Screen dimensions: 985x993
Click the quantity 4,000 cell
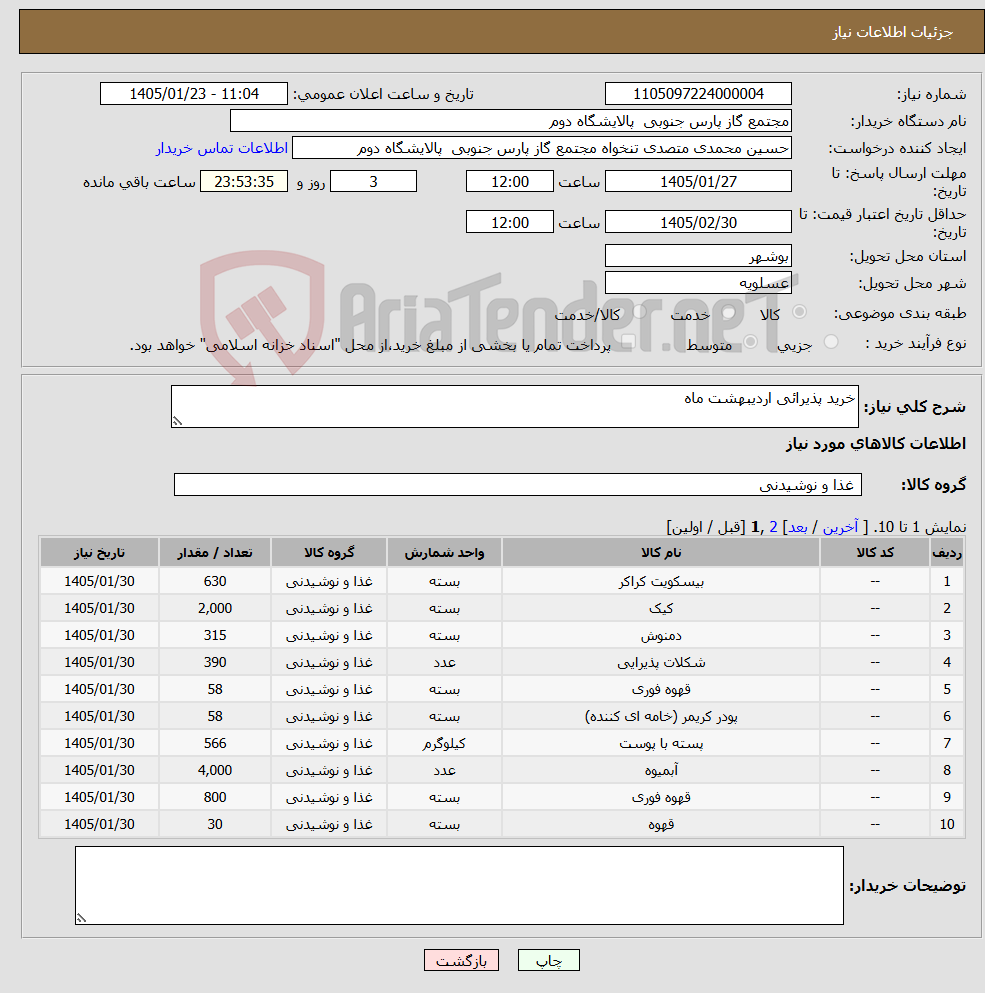[x=215, y=770]
